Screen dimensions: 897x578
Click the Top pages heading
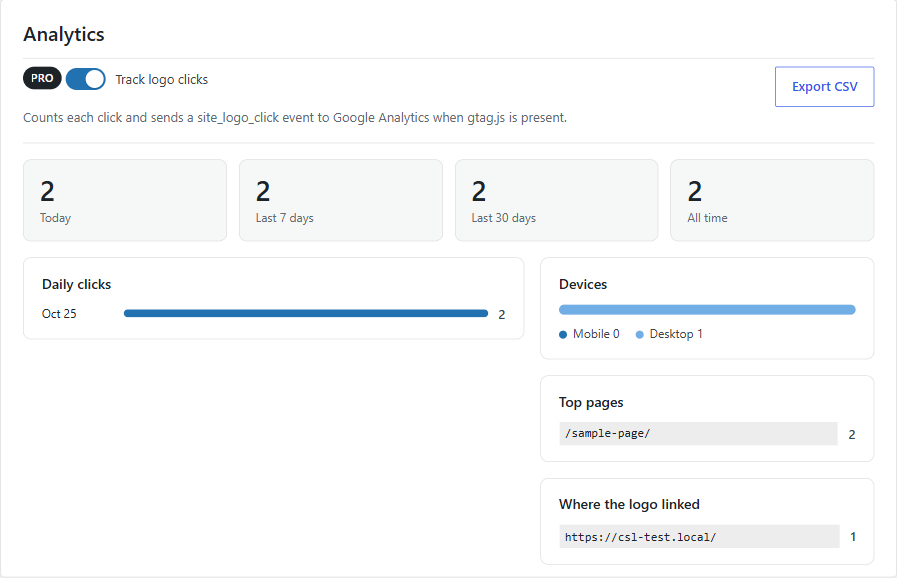[x=591, y=402]
